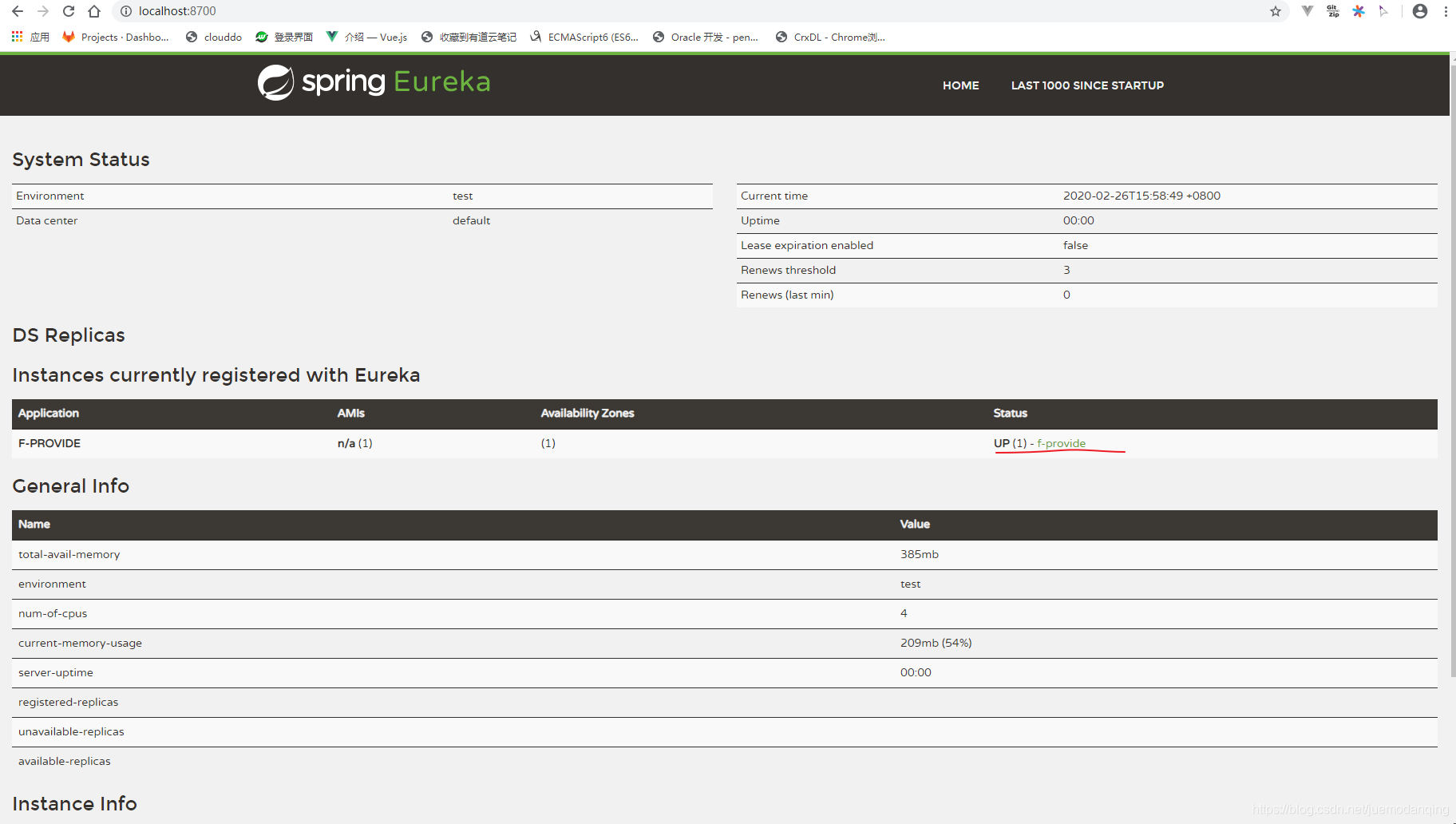Click the site info icon in address bar
This screenshot has height=824, width=1456.
125,11
